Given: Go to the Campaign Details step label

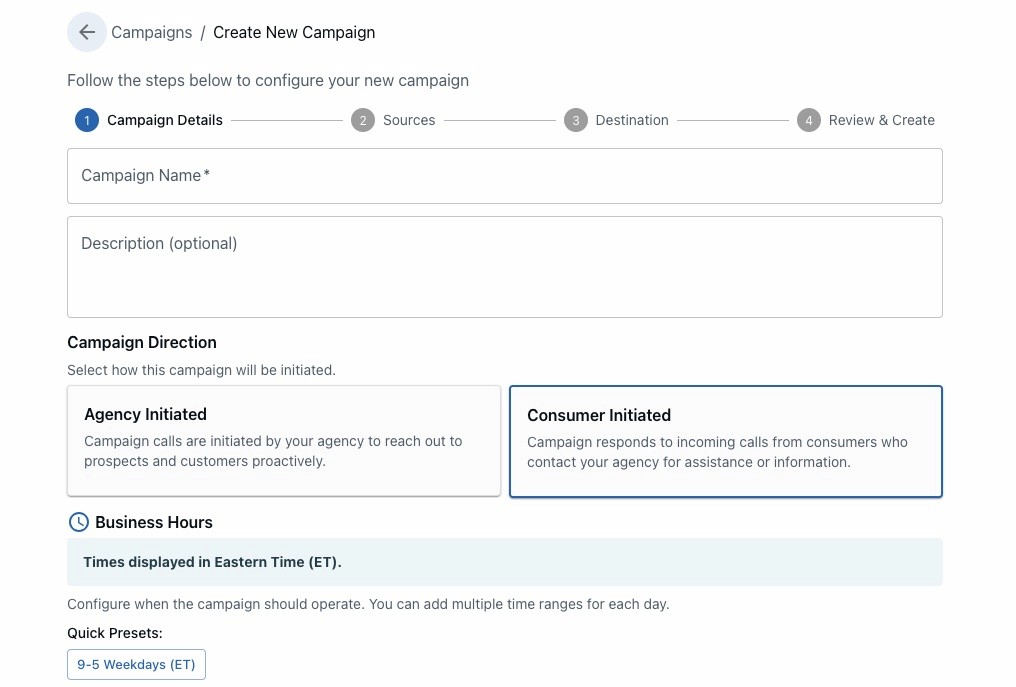Looking at the screenshot, I should pos(165,120).
